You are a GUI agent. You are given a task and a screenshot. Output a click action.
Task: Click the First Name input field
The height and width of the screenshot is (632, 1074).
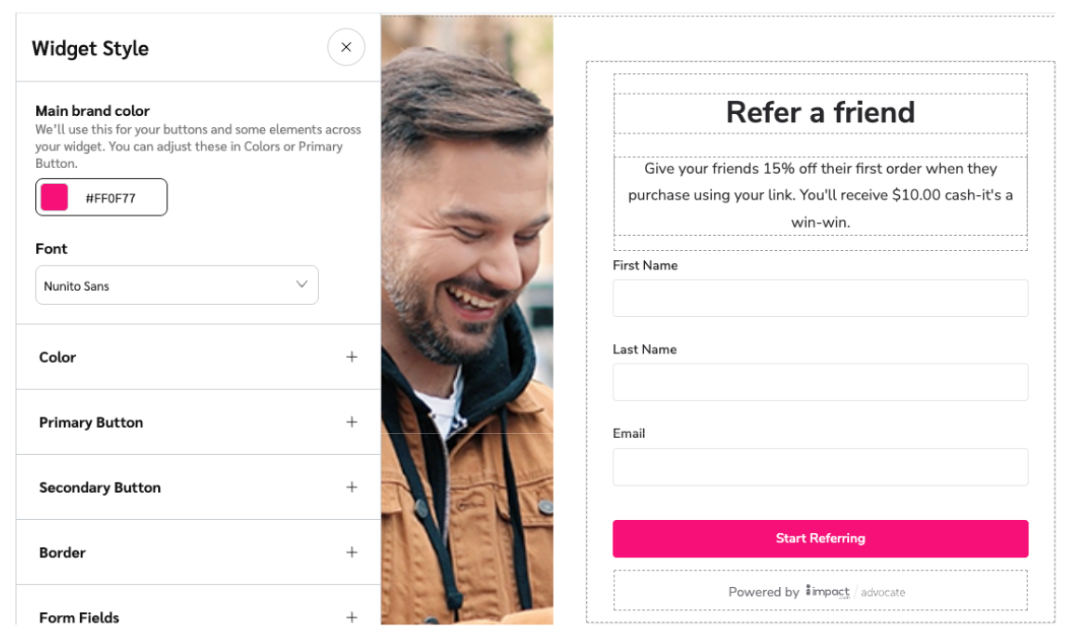pos(820,298)
